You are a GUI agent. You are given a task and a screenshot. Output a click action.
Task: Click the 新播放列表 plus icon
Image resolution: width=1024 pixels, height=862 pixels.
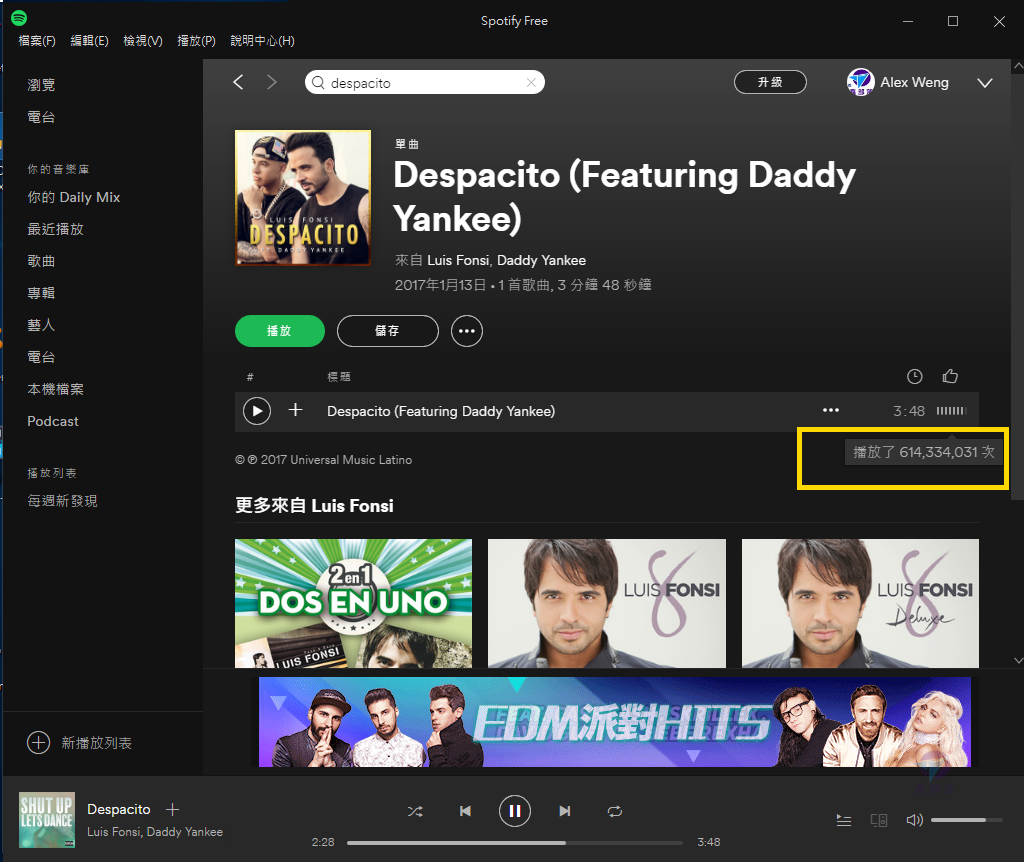point(39,742)
